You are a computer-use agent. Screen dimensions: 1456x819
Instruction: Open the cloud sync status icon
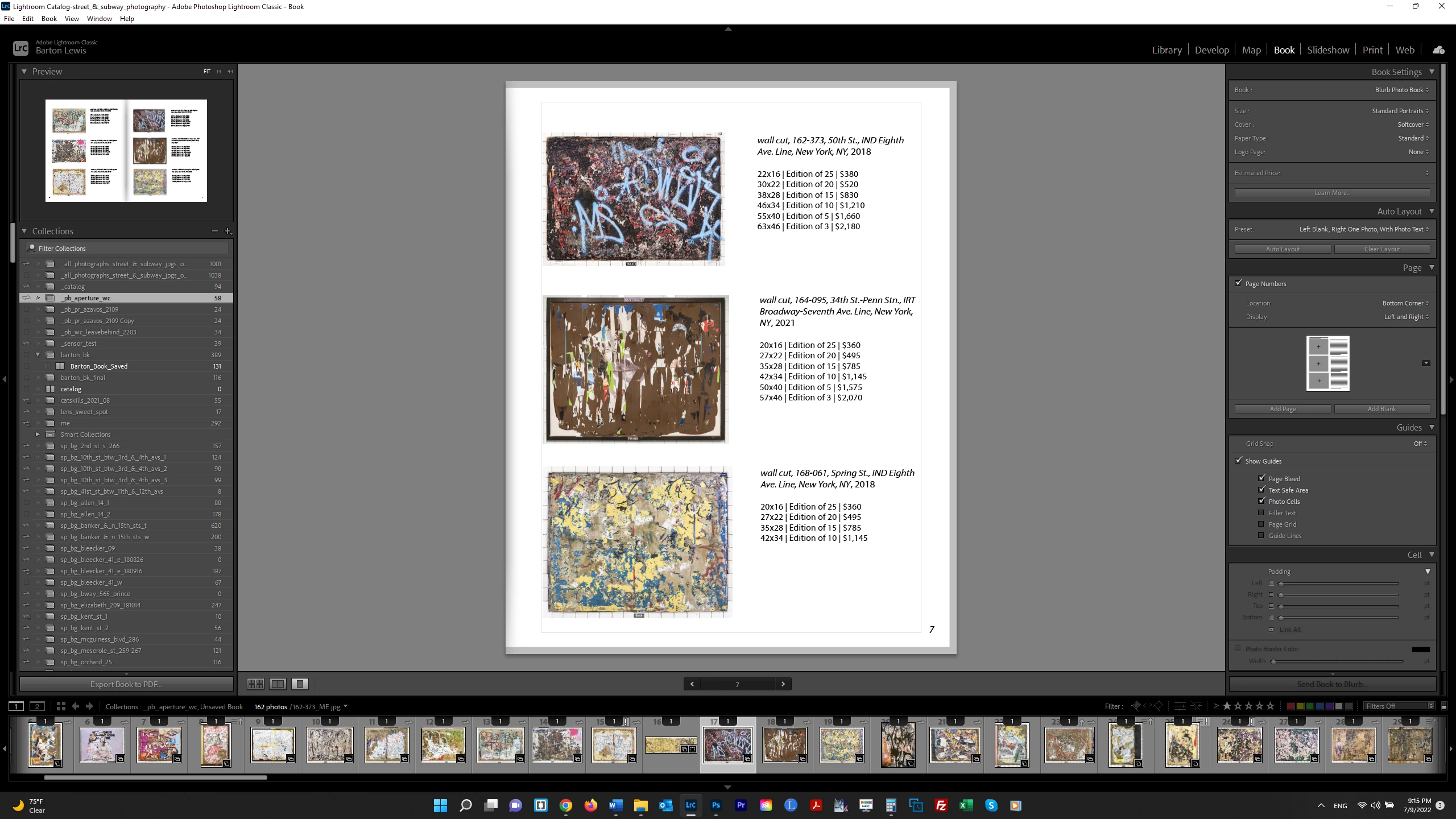coord(1438,50)
